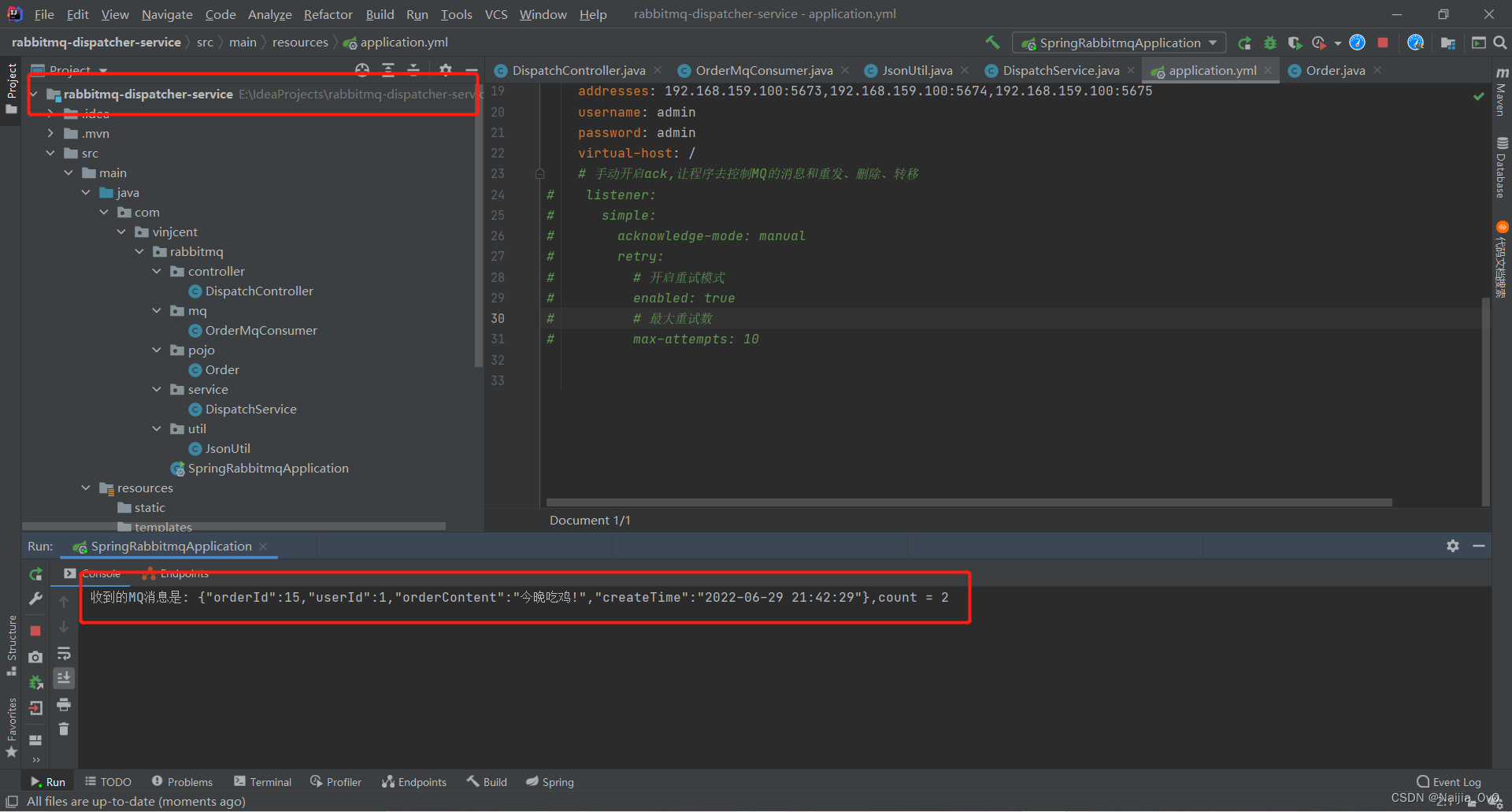Switch to the OrderMqConsumer.java tab
This screenshot has height=812, width=1512.
[763, 70]
